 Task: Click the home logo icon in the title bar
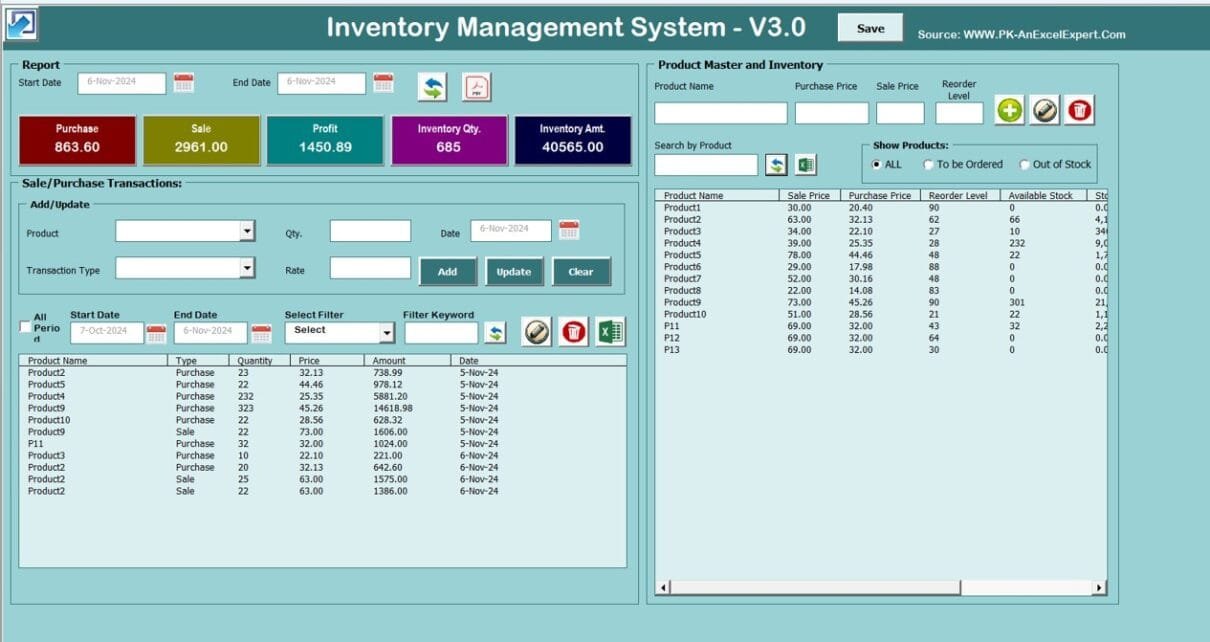[21, 24]
